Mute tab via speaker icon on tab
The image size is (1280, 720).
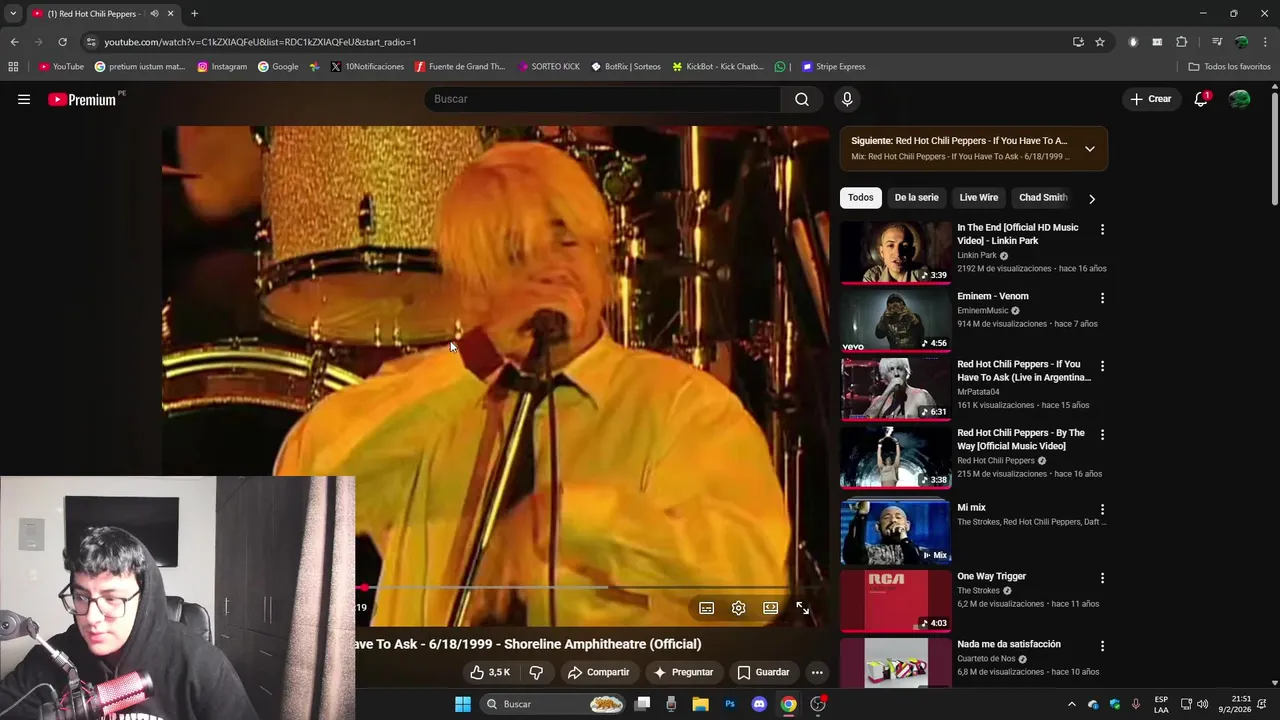pyautogui.click(x=154, y=14)
